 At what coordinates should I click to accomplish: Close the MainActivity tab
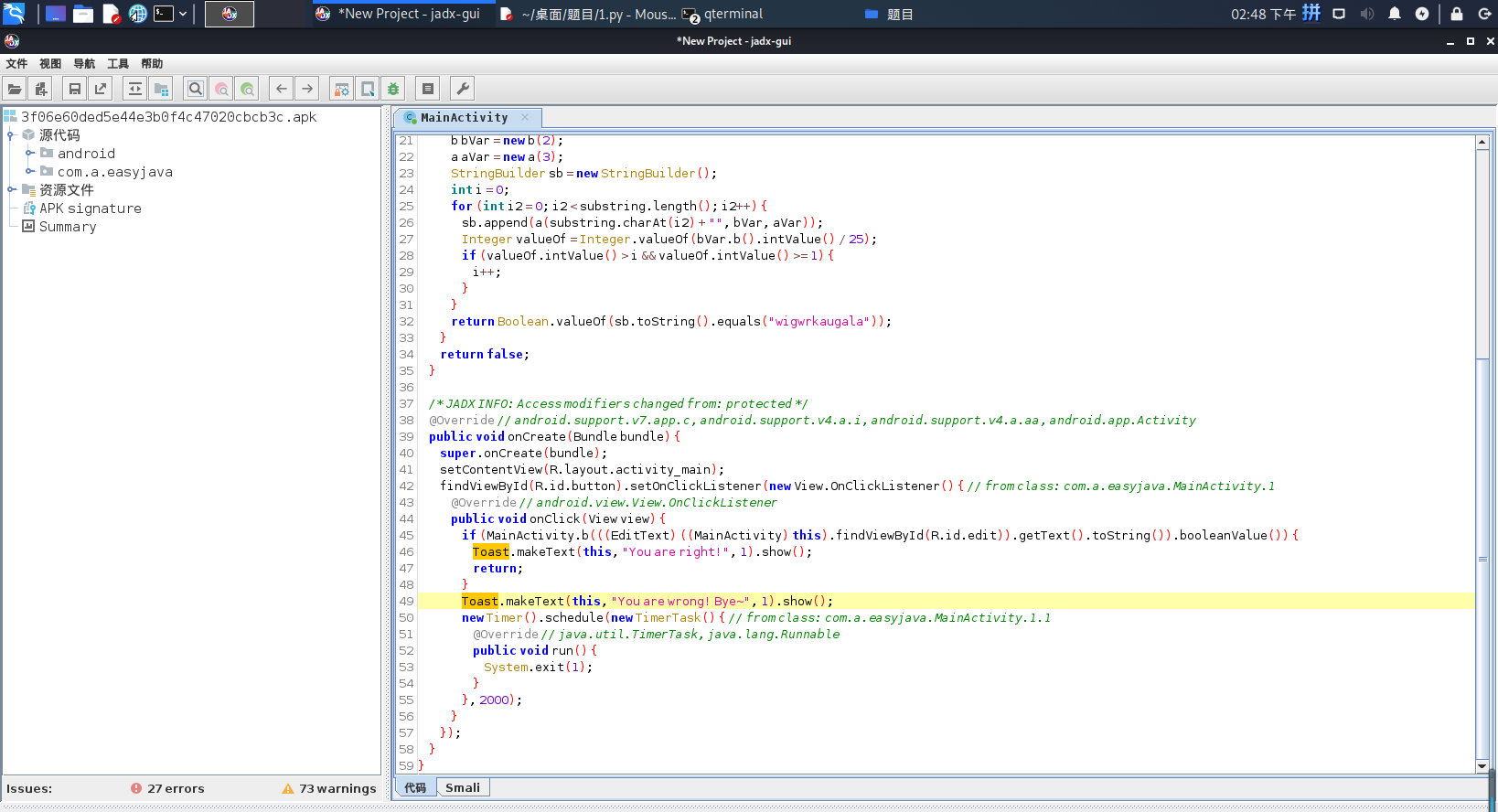click(525, 117)
